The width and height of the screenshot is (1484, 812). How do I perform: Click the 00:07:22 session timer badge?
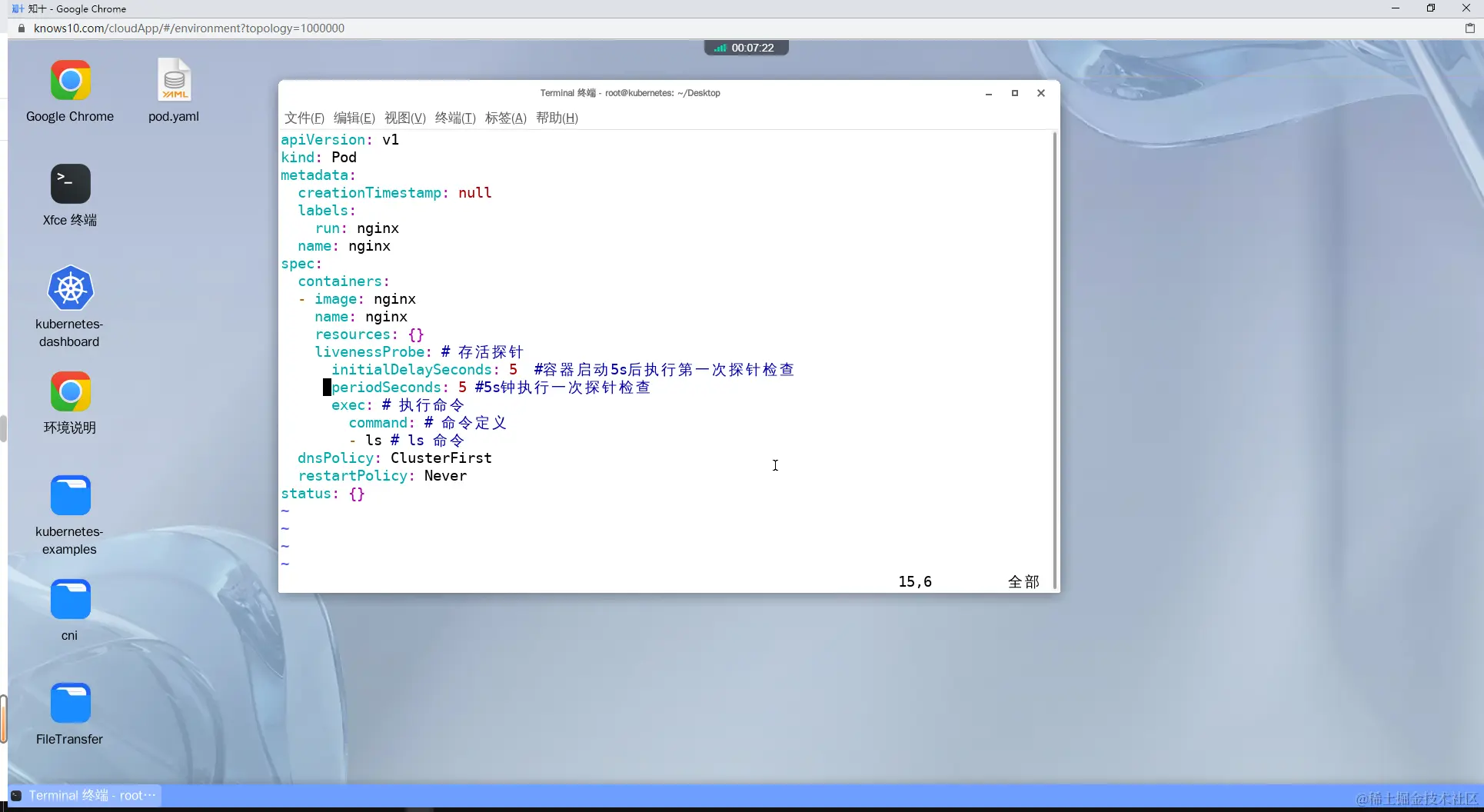[747, 48]
